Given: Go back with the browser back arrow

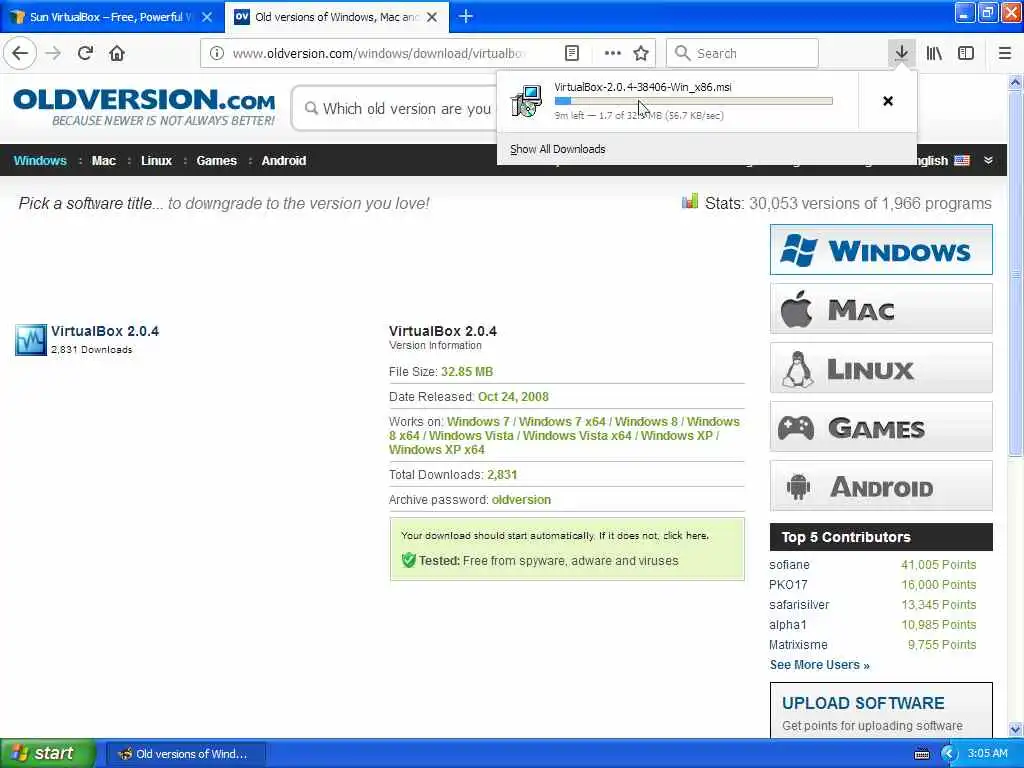Looking at the screenshot, I should click(x=20, y=53).
